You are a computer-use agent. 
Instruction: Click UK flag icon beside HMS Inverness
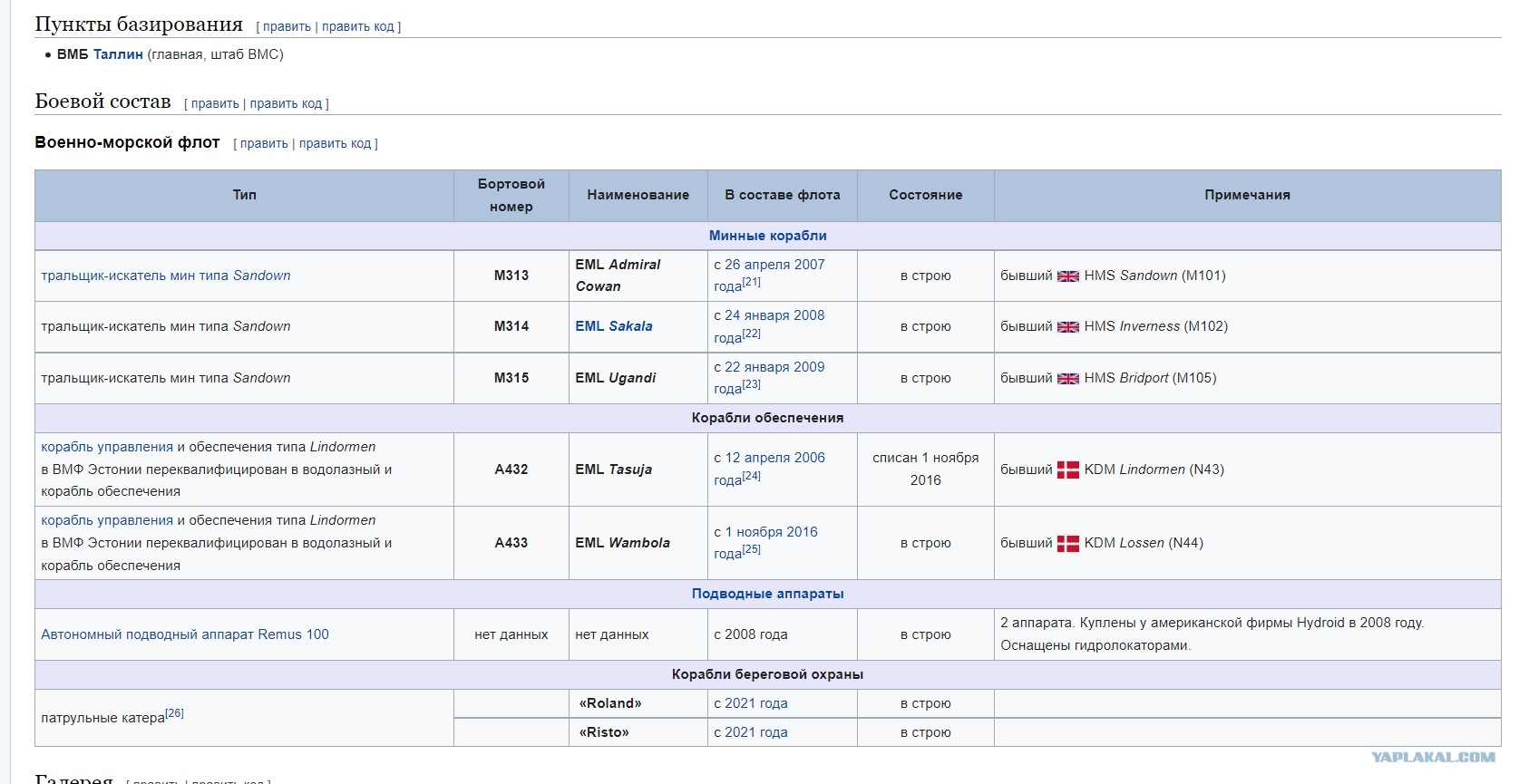[x=1068, y=327]
